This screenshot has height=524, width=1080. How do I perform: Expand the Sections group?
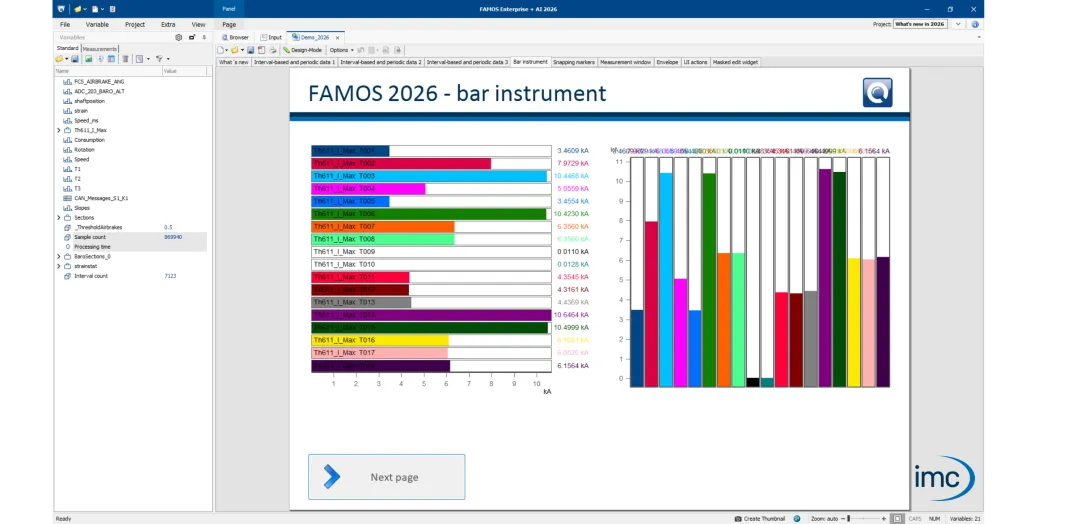59,218
